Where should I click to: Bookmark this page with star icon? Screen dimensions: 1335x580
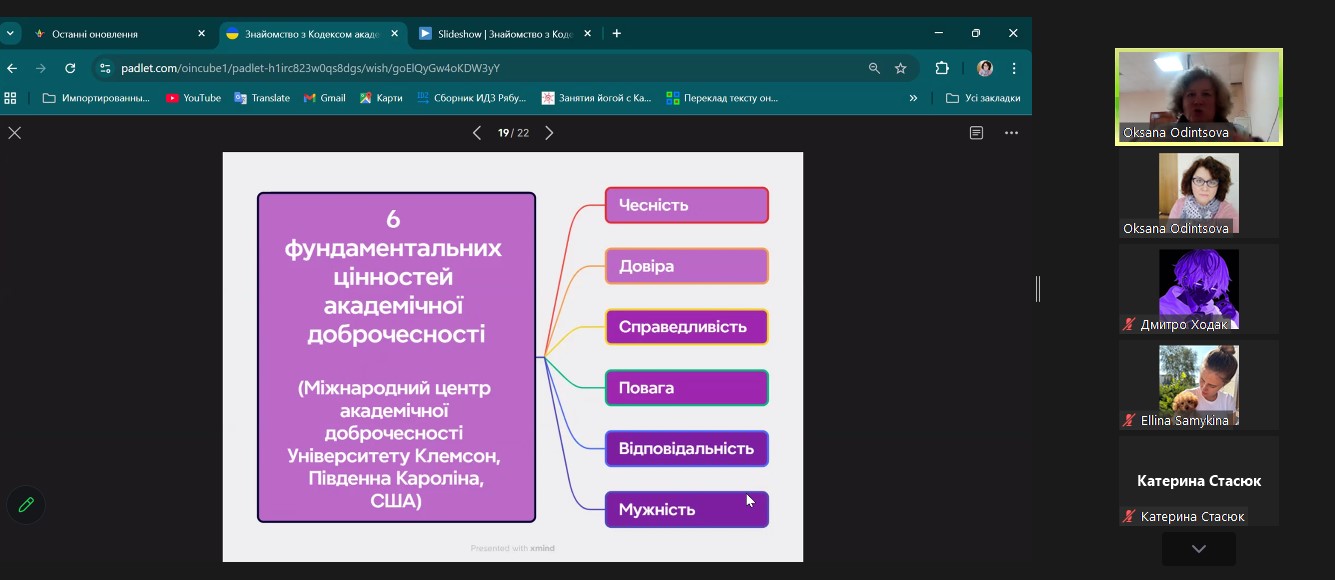click(900, 68)
